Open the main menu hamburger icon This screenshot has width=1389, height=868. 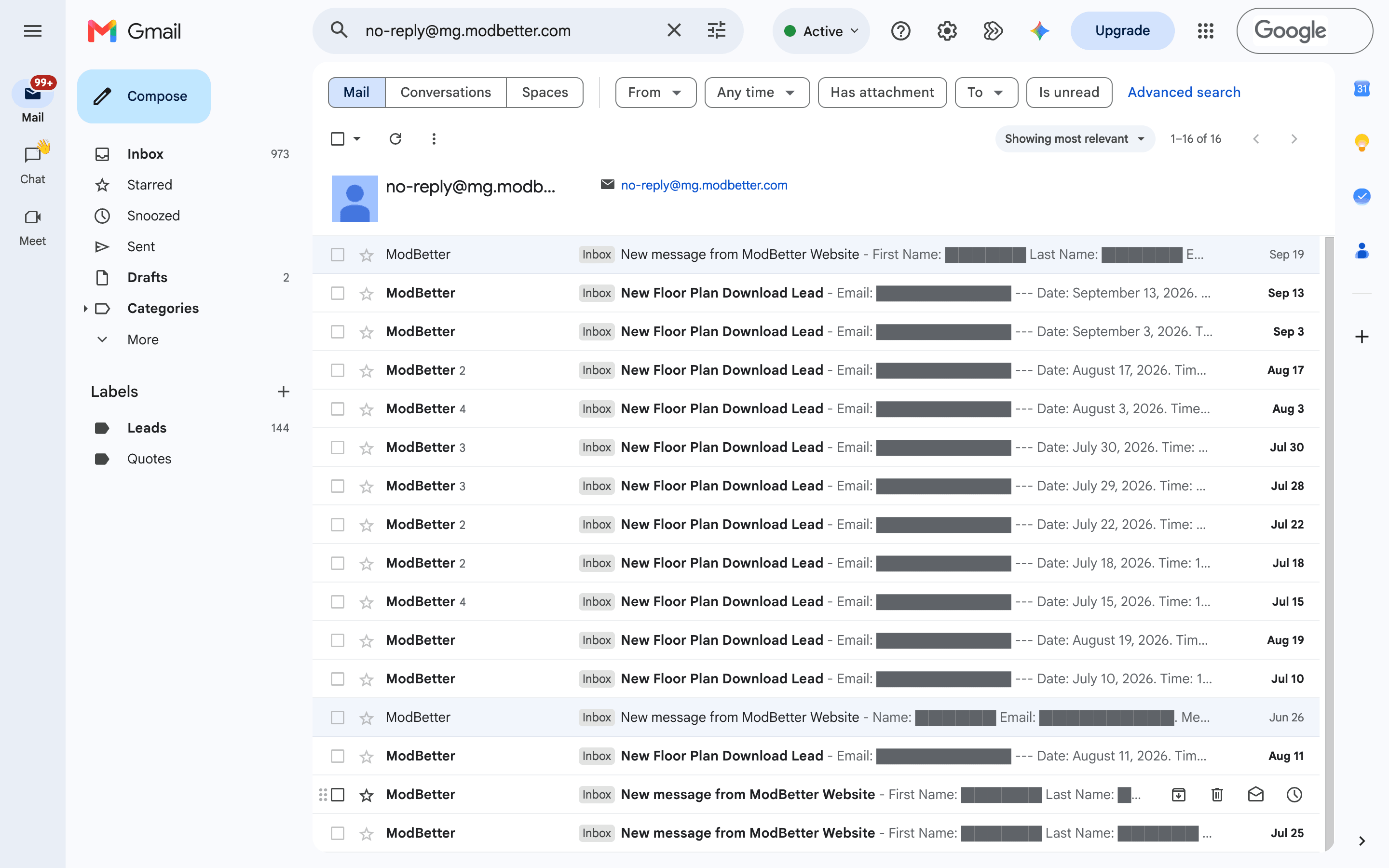tap(33, 31)
